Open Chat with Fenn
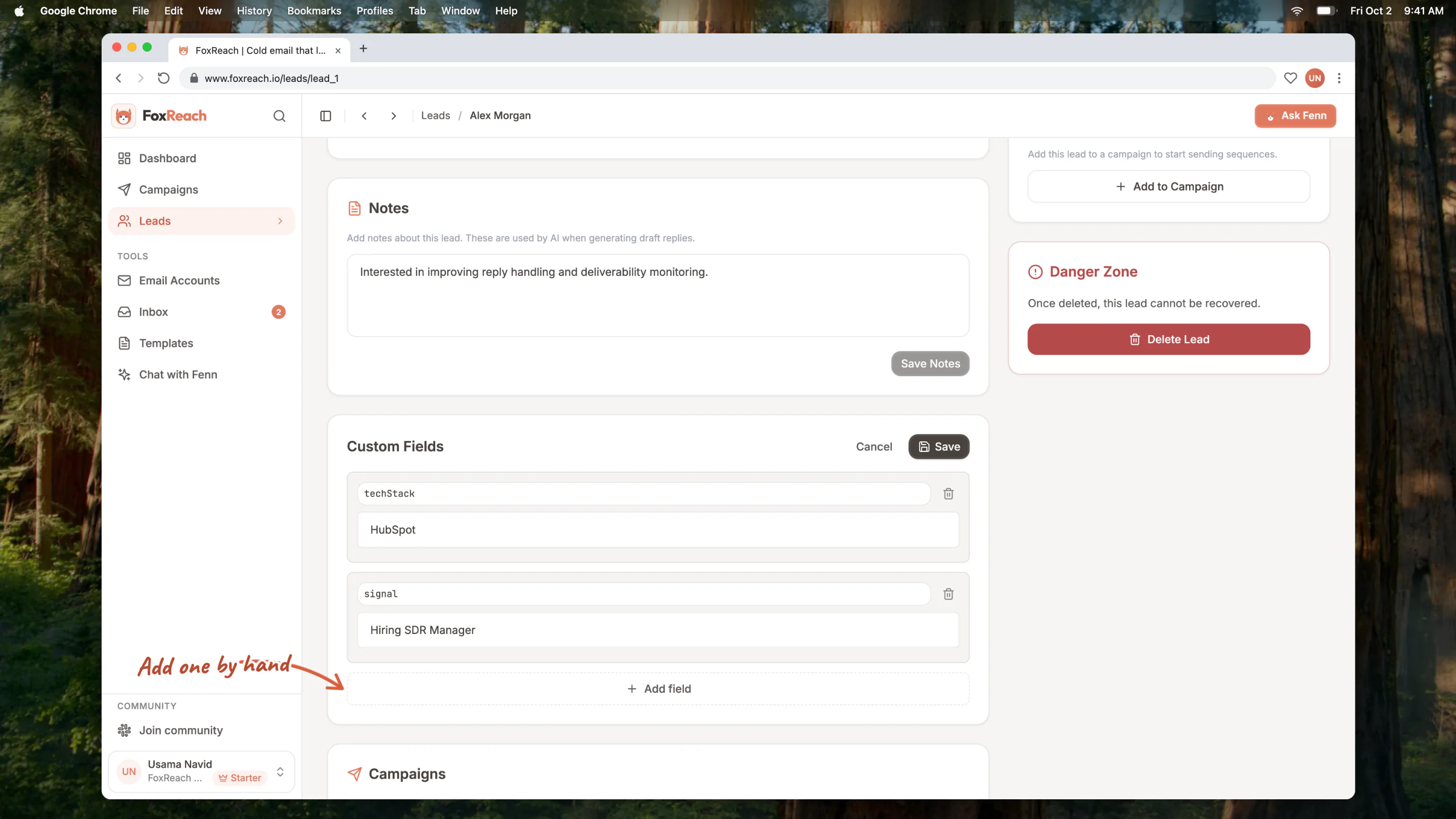 point(201,375)
